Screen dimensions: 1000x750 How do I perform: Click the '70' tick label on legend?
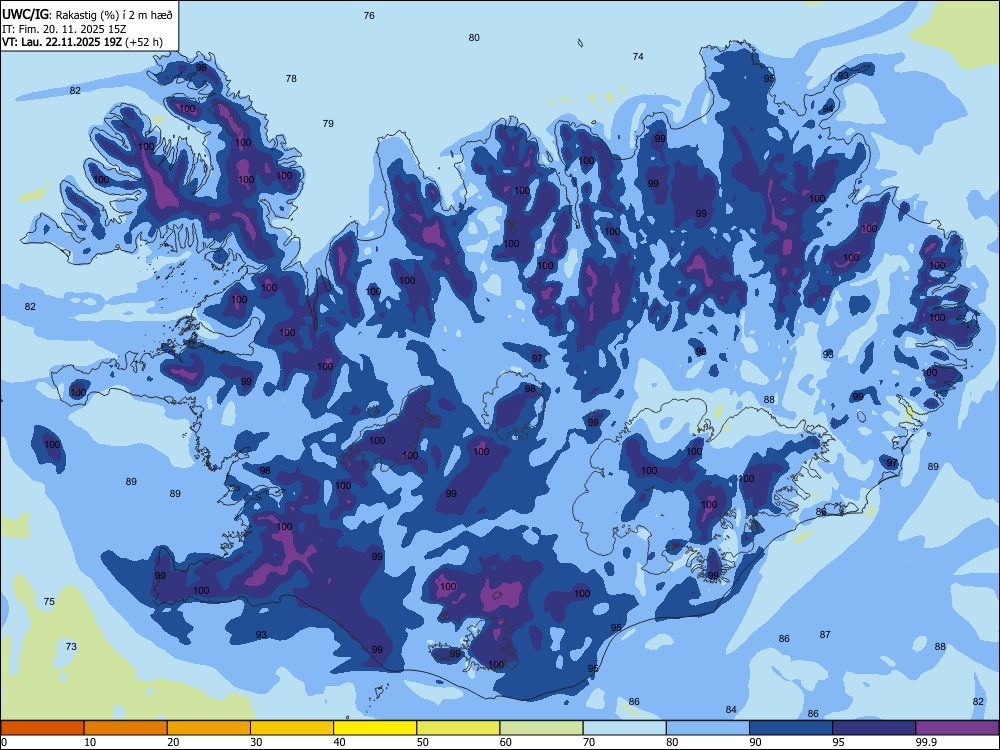[589, 742]
